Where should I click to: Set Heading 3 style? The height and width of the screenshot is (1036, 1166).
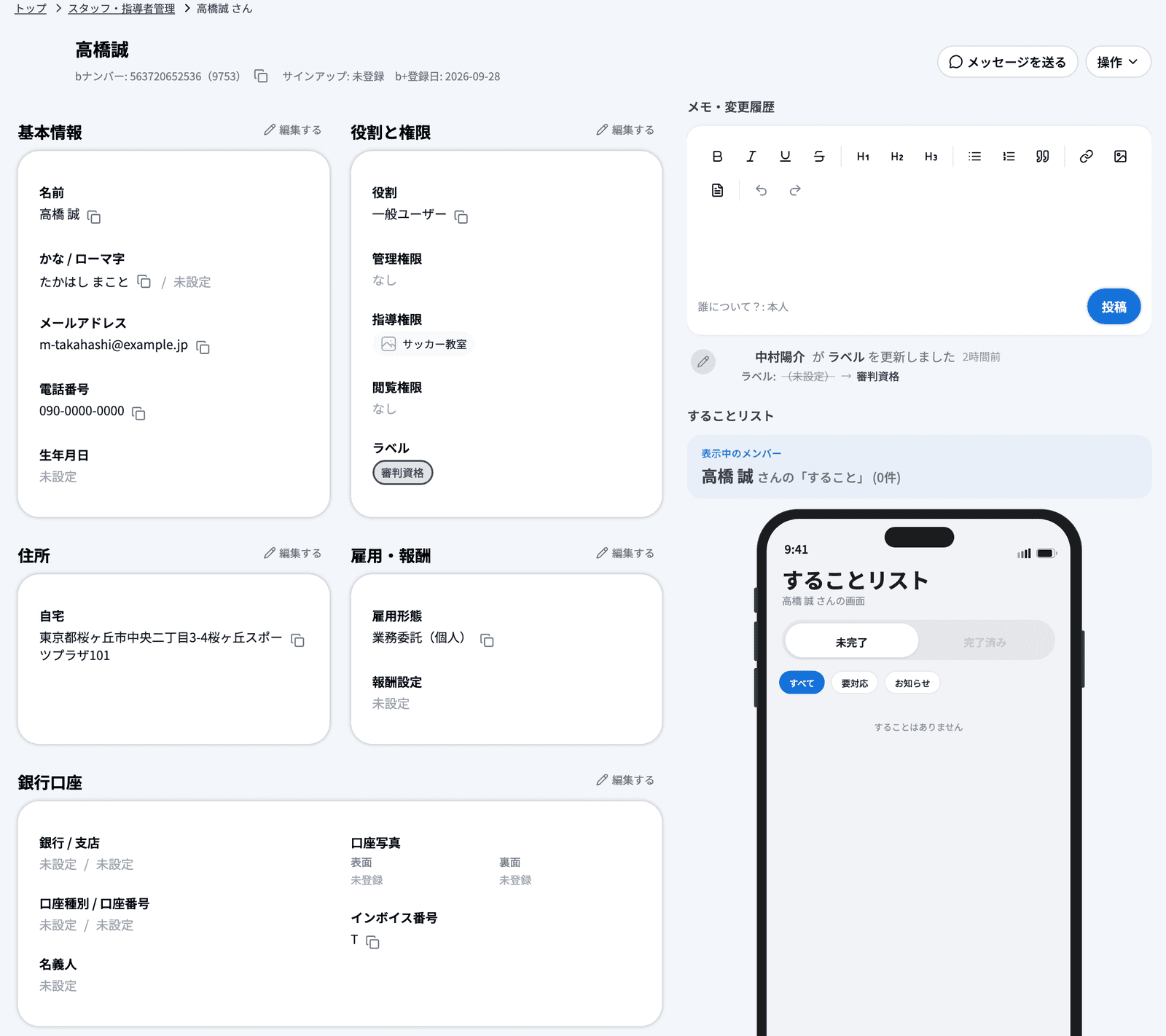tap(931, 157)
